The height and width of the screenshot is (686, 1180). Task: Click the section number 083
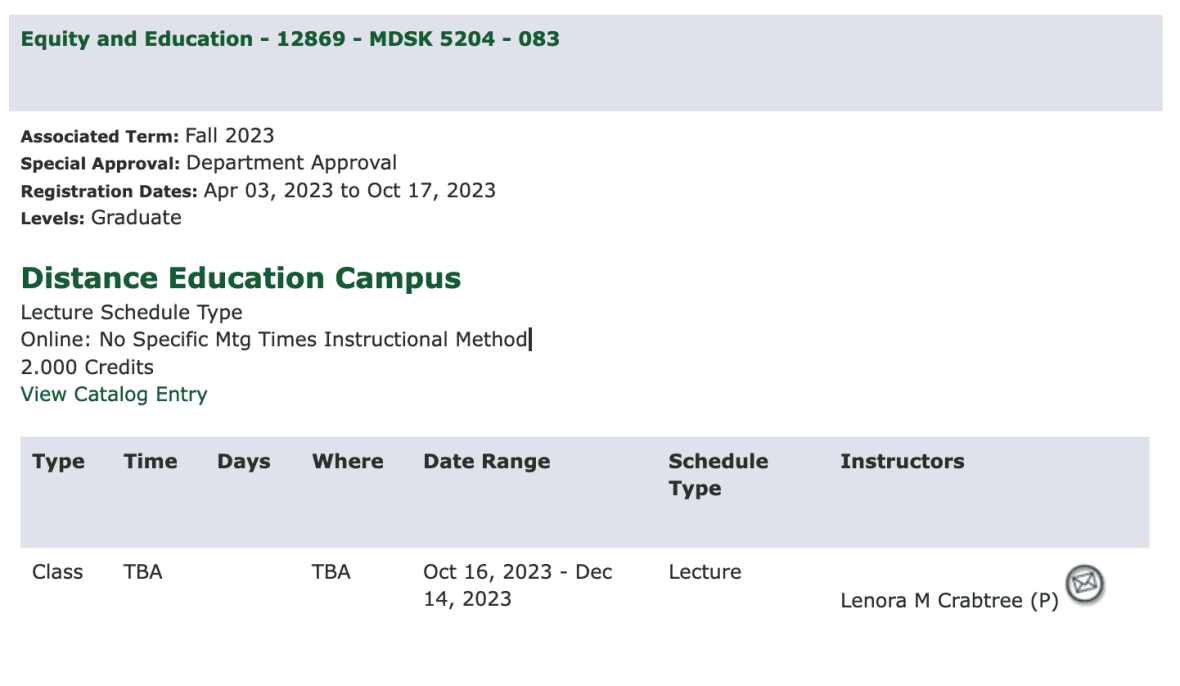[540, 39]
